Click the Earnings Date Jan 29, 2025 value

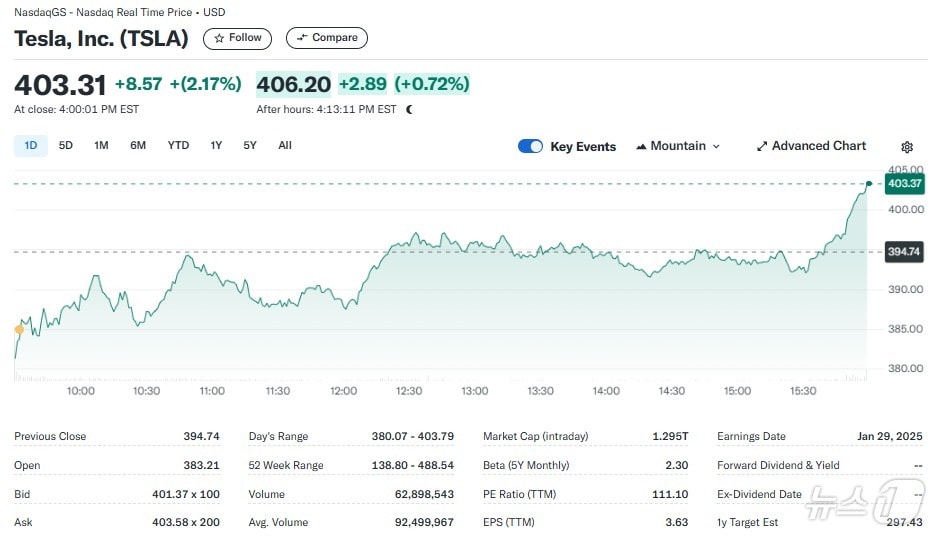pos(894,436)
